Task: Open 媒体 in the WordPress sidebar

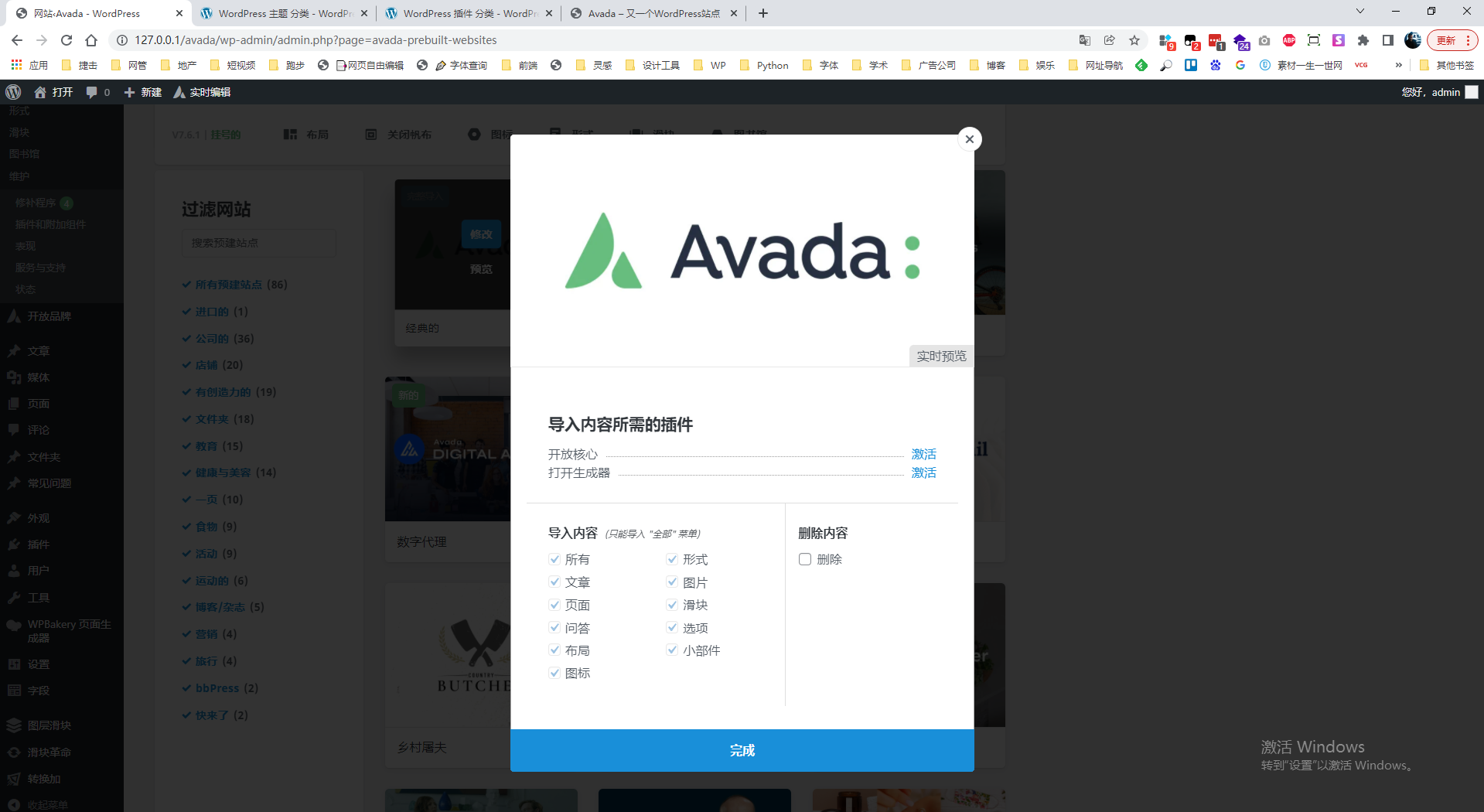Action: pyautogui.click(x=39, y=377)
